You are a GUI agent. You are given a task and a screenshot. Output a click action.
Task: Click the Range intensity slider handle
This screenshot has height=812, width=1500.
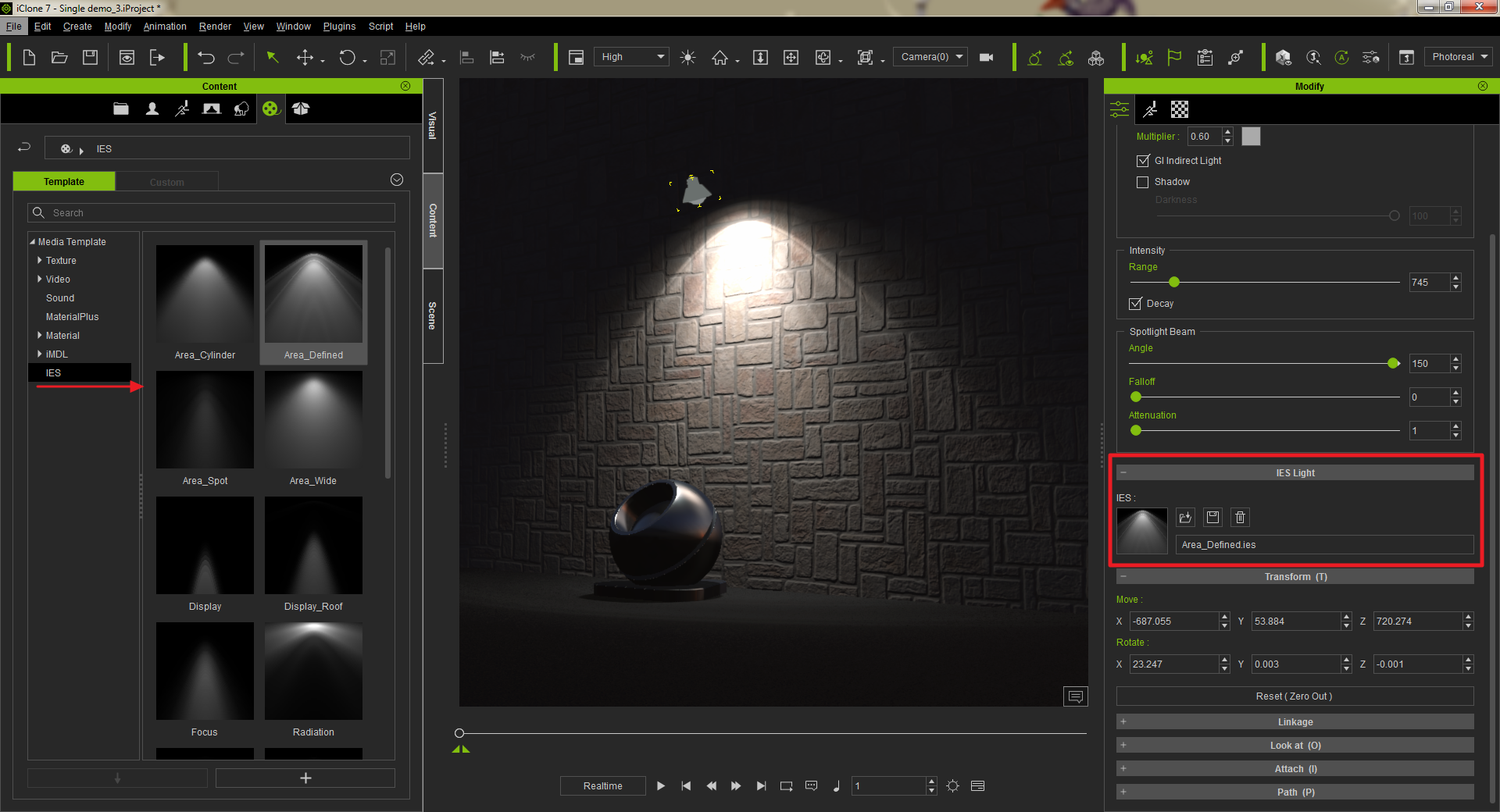pyautogui.click(x=1174, y=282)
